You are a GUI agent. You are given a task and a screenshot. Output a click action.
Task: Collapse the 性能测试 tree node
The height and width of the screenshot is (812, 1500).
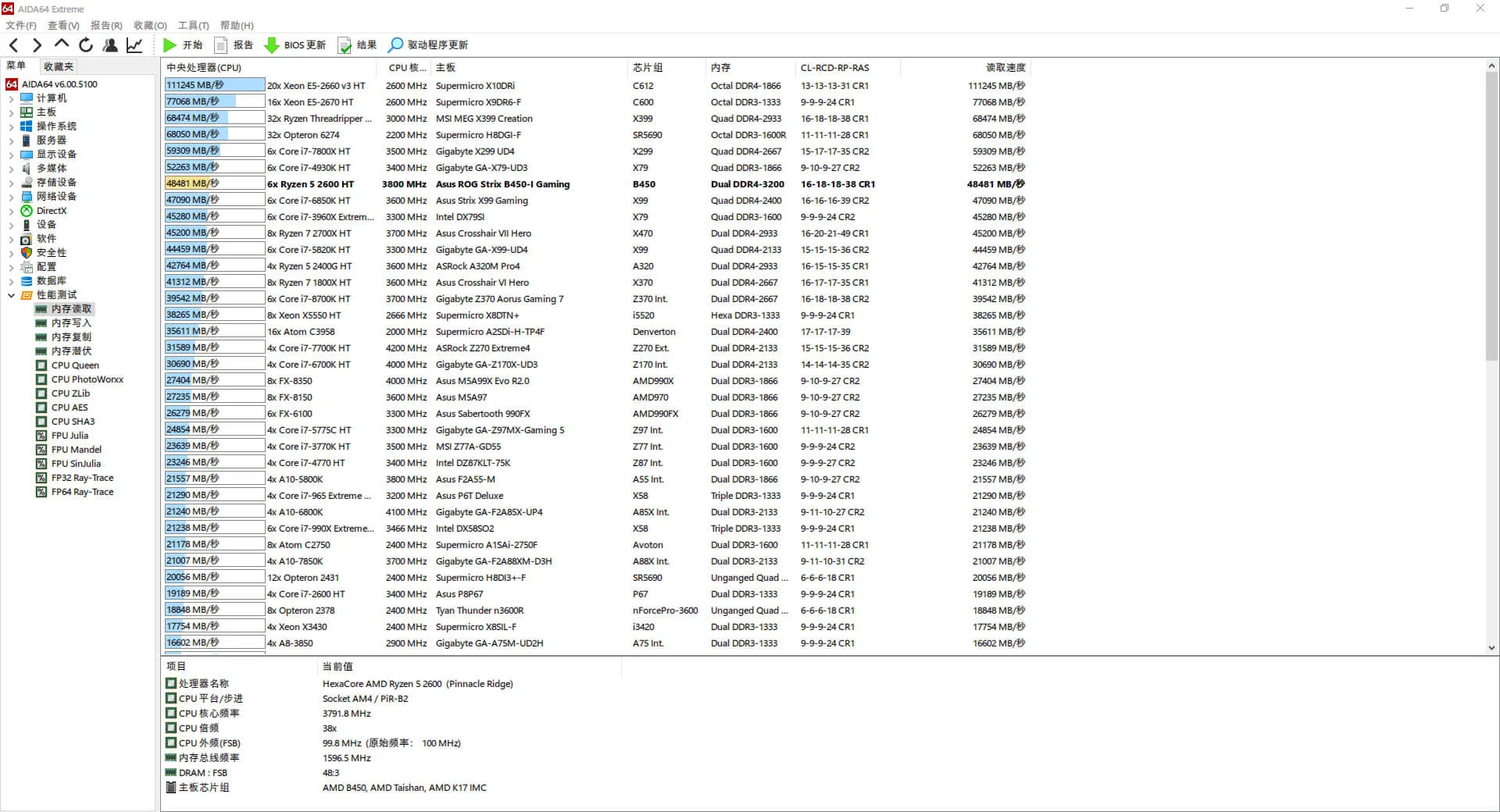click(12, 295)
